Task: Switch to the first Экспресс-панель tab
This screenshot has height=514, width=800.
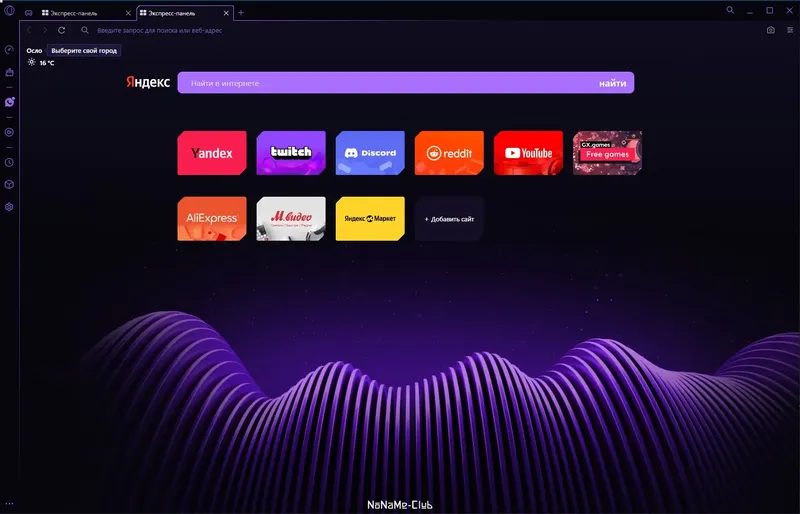Action: [x=80, y=13]
